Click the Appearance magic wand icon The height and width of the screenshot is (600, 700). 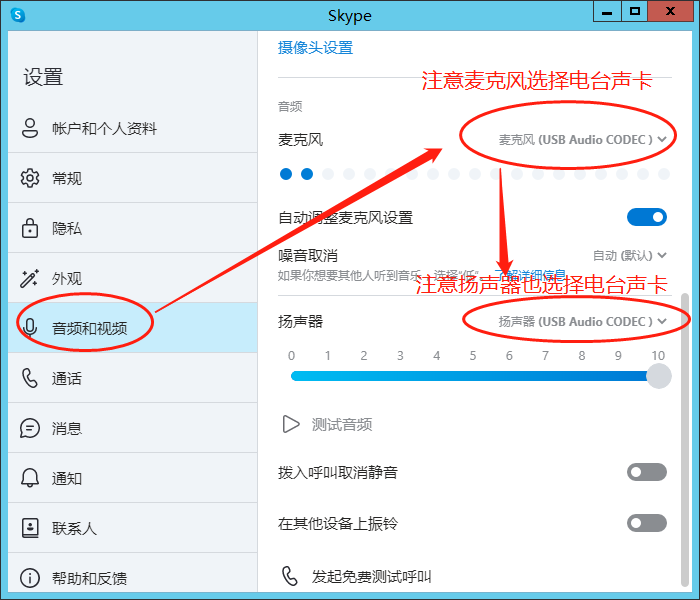click(29, 278)
